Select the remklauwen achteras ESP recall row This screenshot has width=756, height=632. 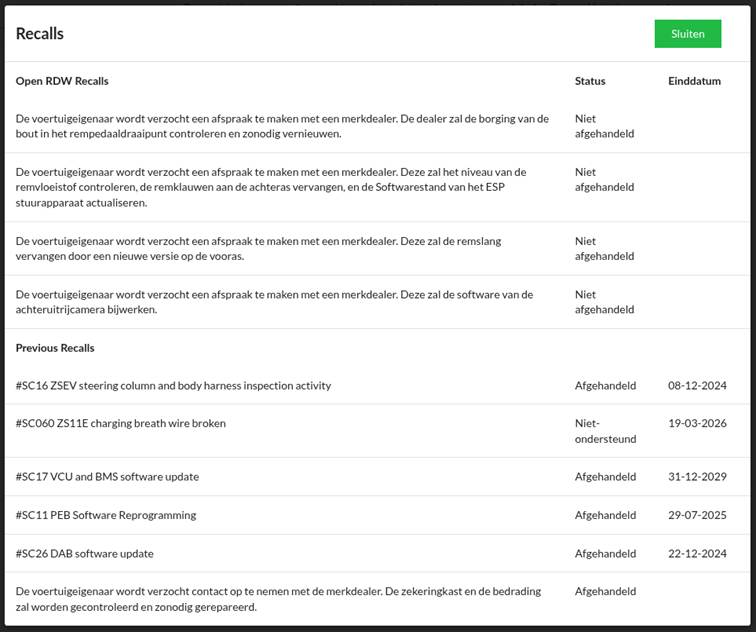378,188
